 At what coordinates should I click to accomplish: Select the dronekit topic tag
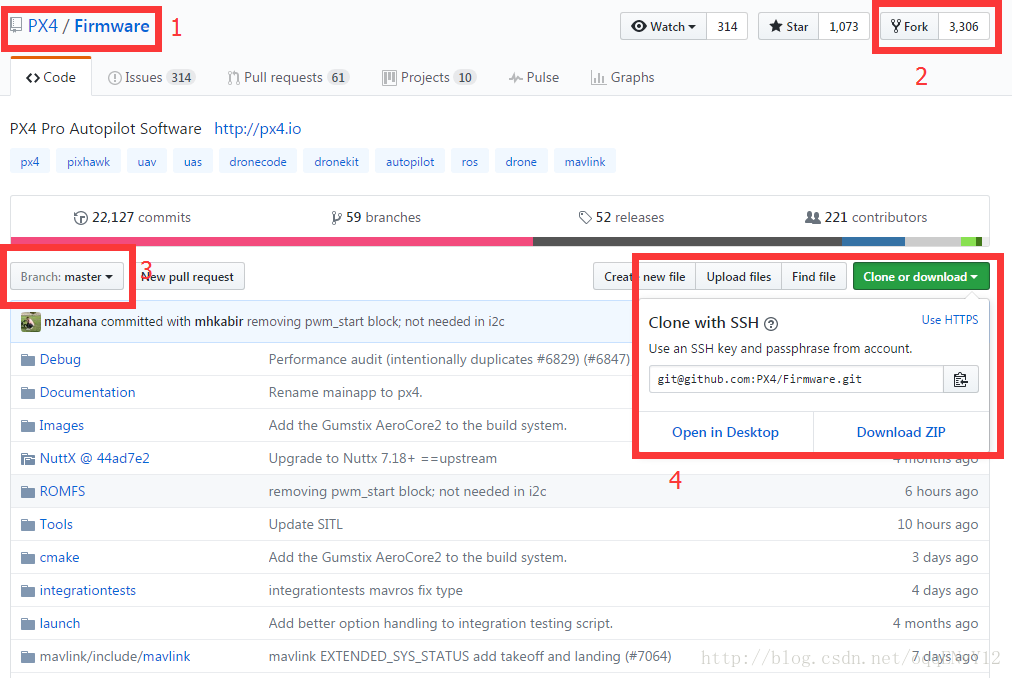(x=336, y=161)
